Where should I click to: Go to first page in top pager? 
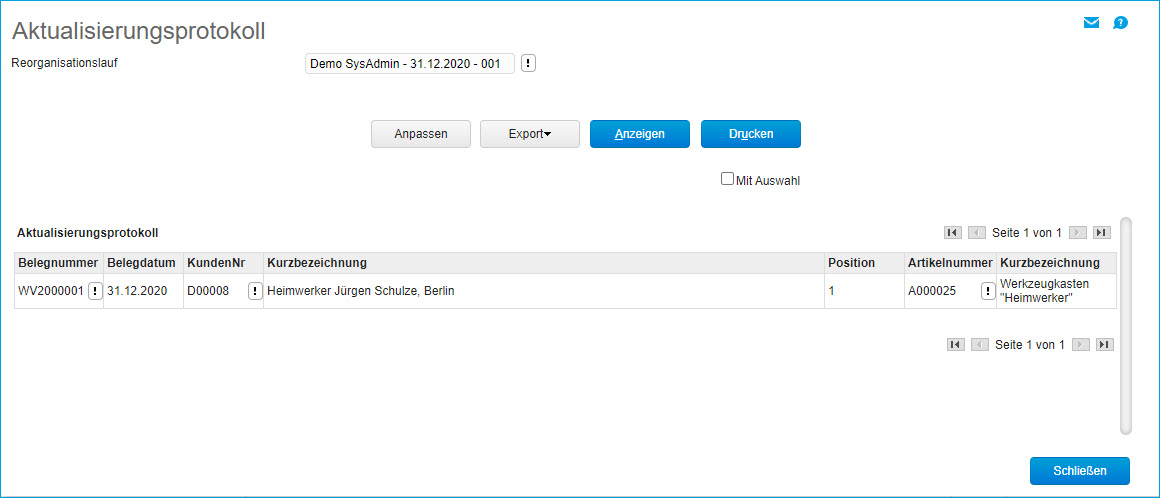tap(953, 232)
